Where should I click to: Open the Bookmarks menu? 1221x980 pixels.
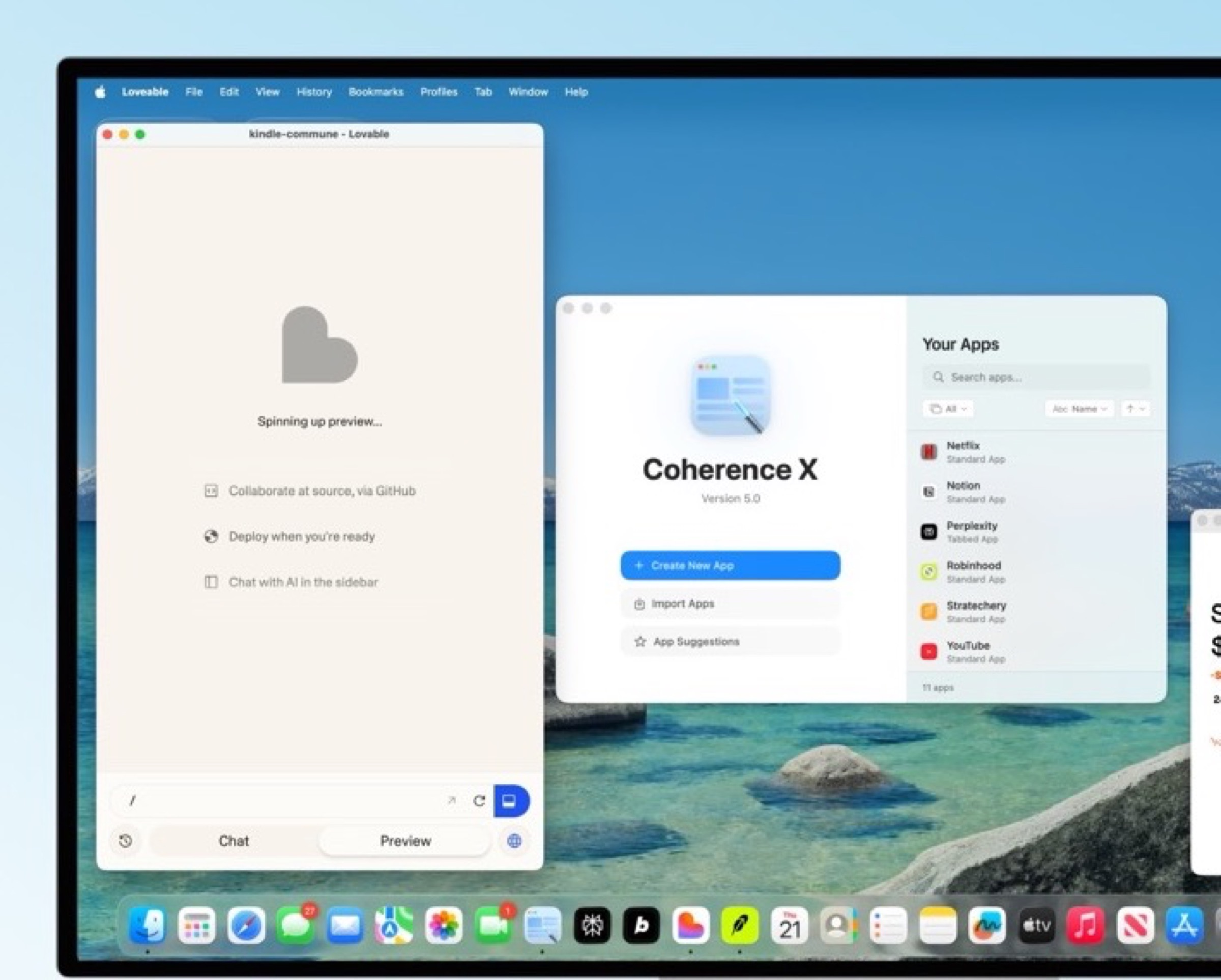pyautogui.click(x=376, y=92)
